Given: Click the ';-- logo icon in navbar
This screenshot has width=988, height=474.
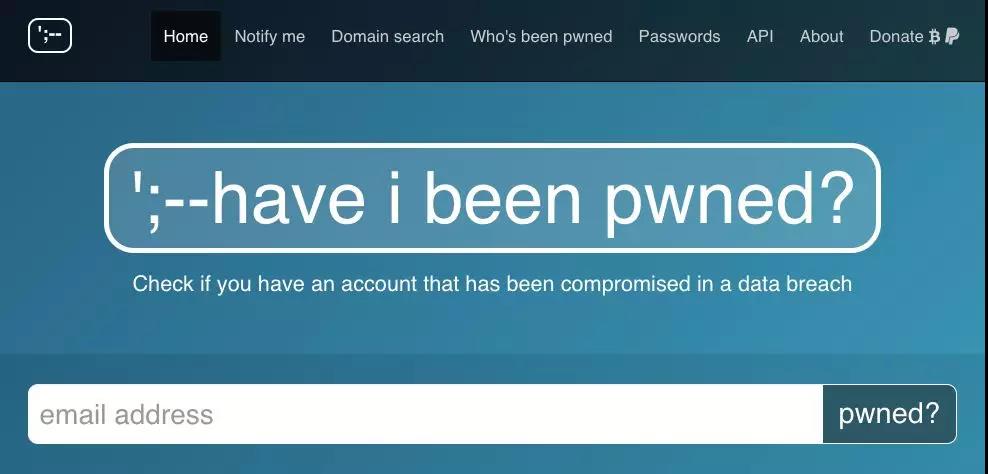Looking at the screenshot, I should coord(50,35).
